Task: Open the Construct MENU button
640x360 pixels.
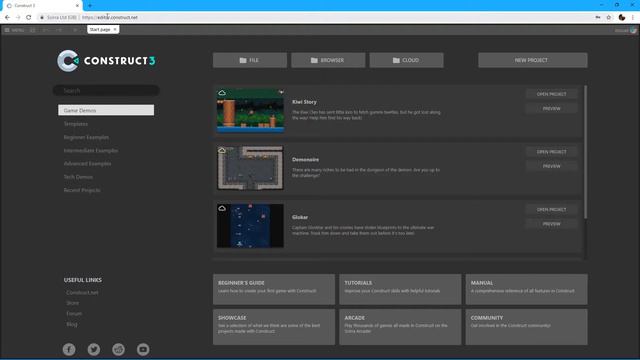Action: tap(14, 30)
